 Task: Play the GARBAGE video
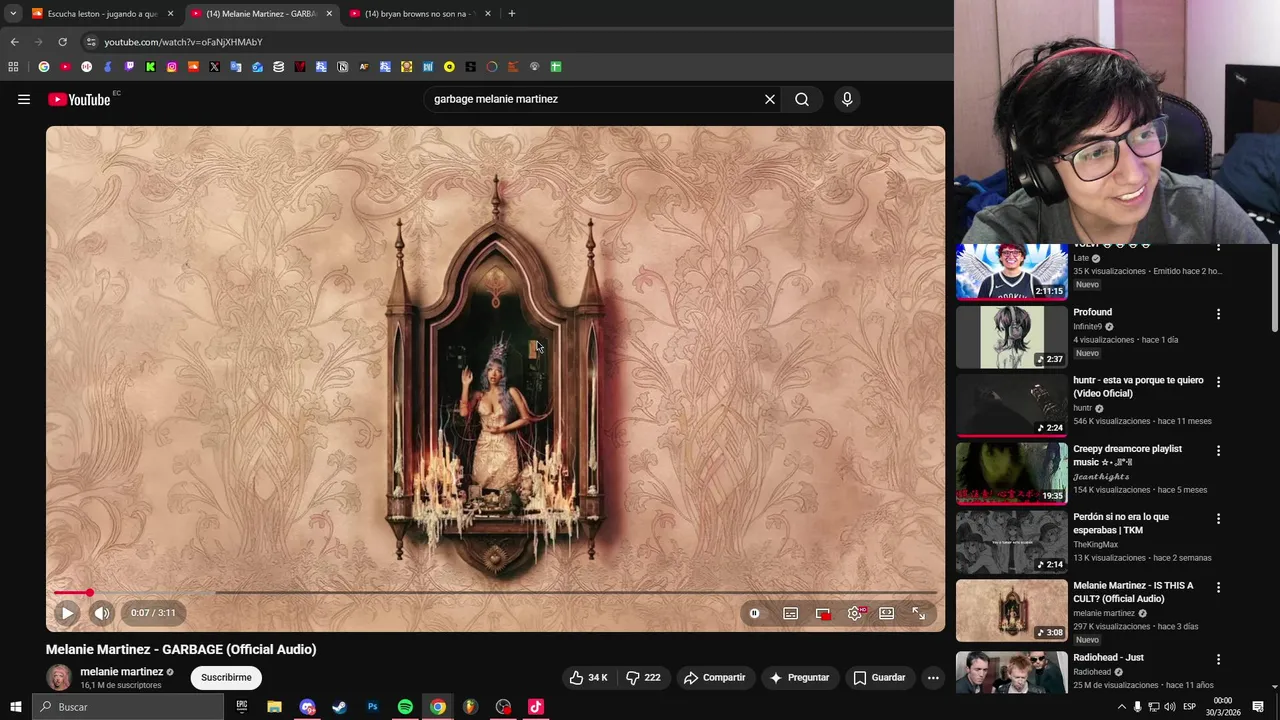[67, 613]
